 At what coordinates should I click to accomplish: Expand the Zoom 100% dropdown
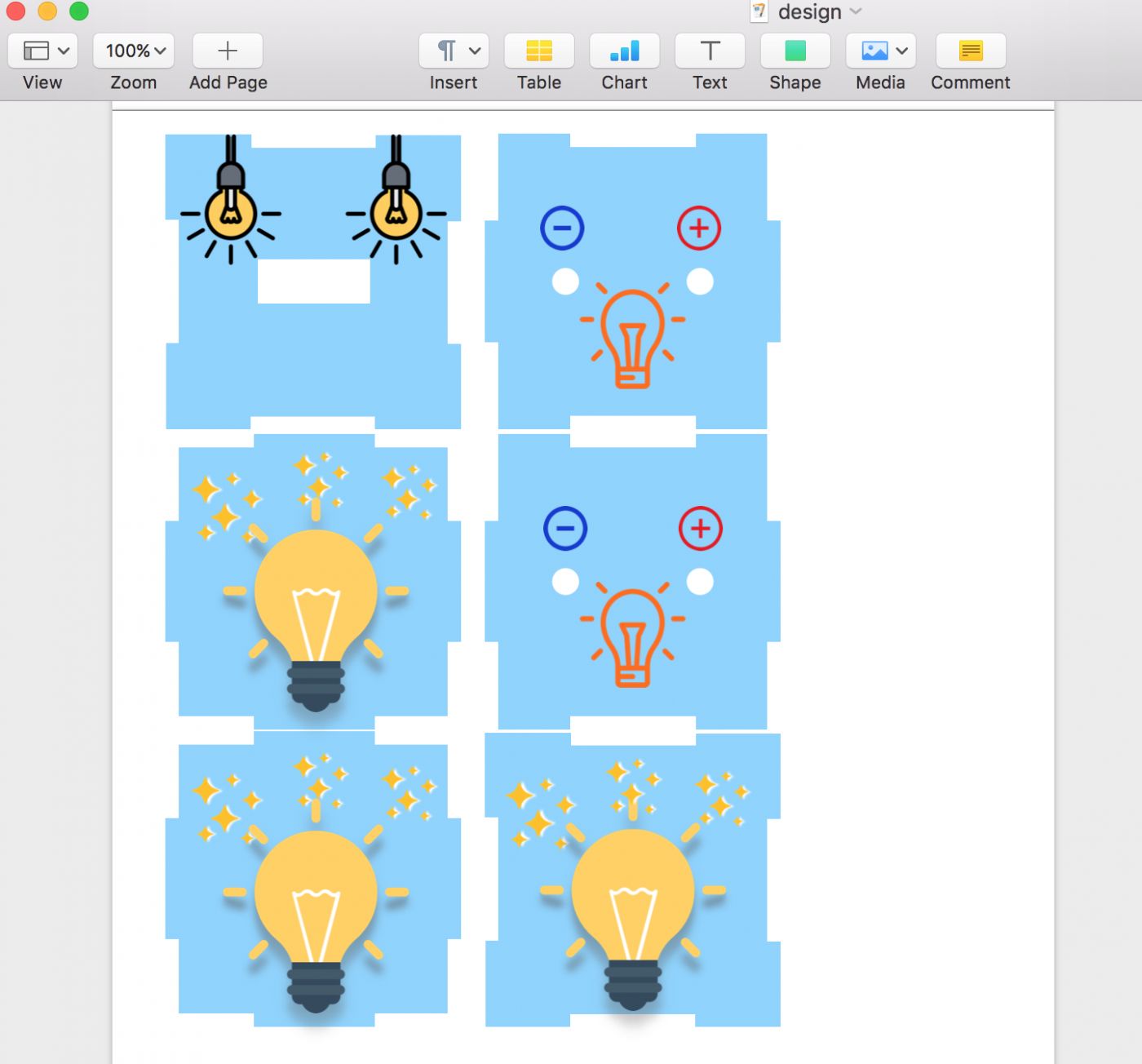point(134,51)
